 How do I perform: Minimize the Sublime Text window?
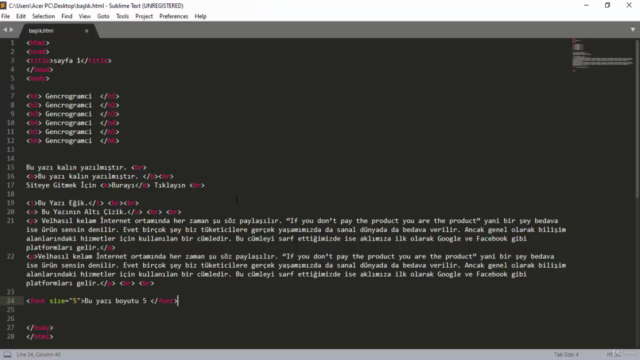click(x=586, y=5)
